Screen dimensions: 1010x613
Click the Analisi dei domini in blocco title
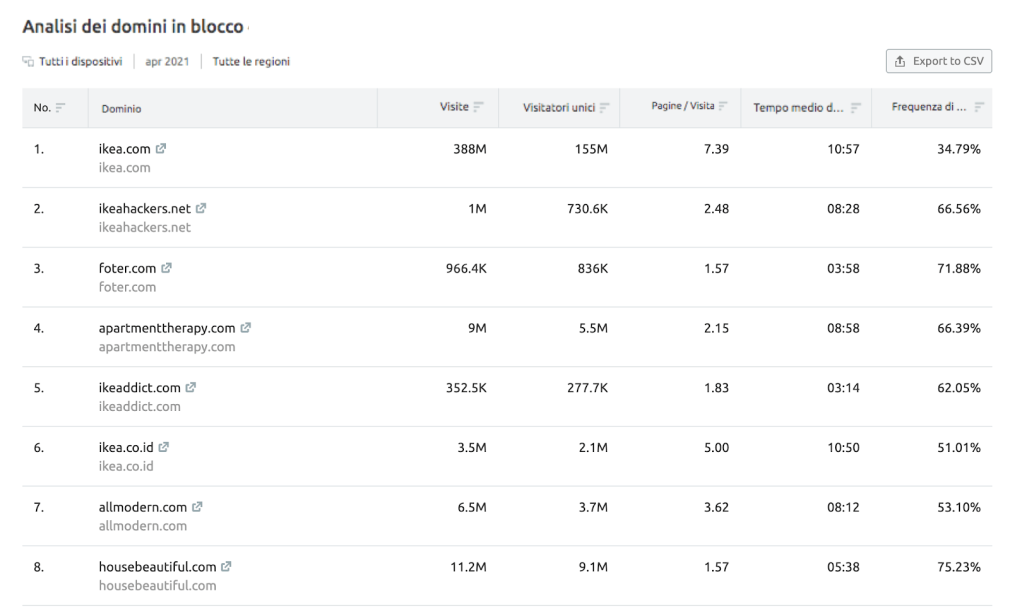(133, 26)
